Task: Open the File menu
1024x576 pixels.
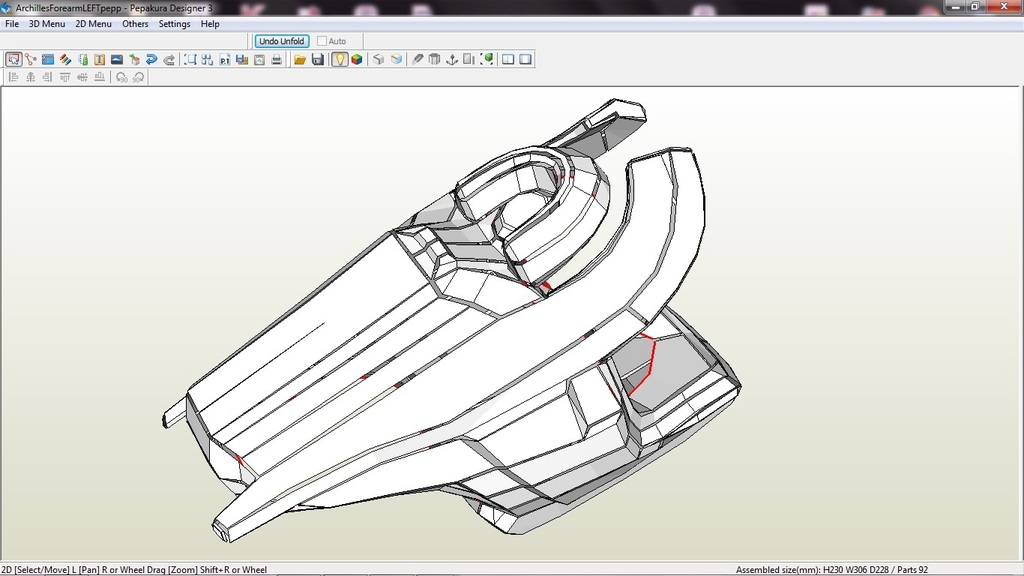Action: point(12,24)
